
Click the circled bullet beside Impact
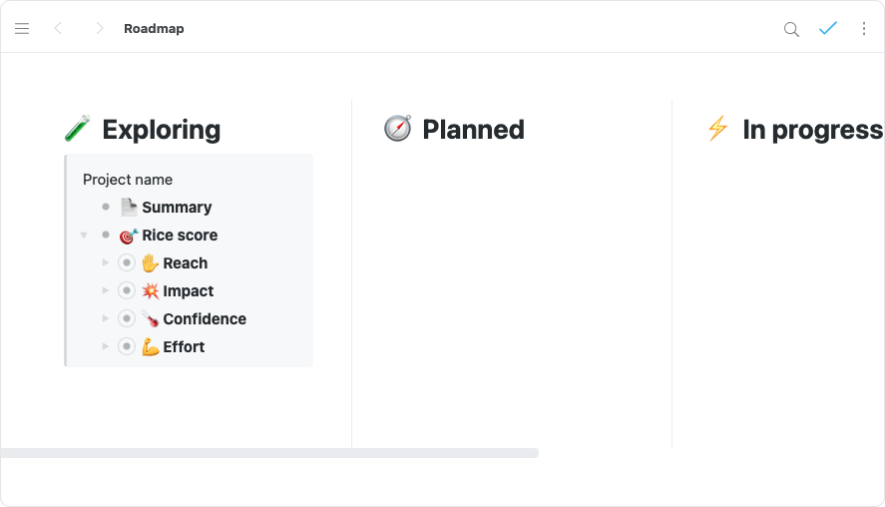click(126, 291)
